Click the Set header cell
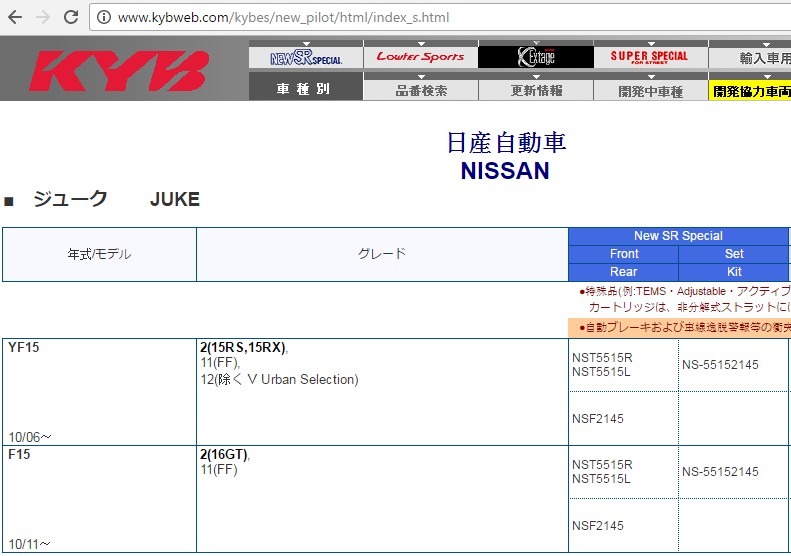Image resolution: width=791 pixels, height=556 pixels. click(x=734, y=254)
